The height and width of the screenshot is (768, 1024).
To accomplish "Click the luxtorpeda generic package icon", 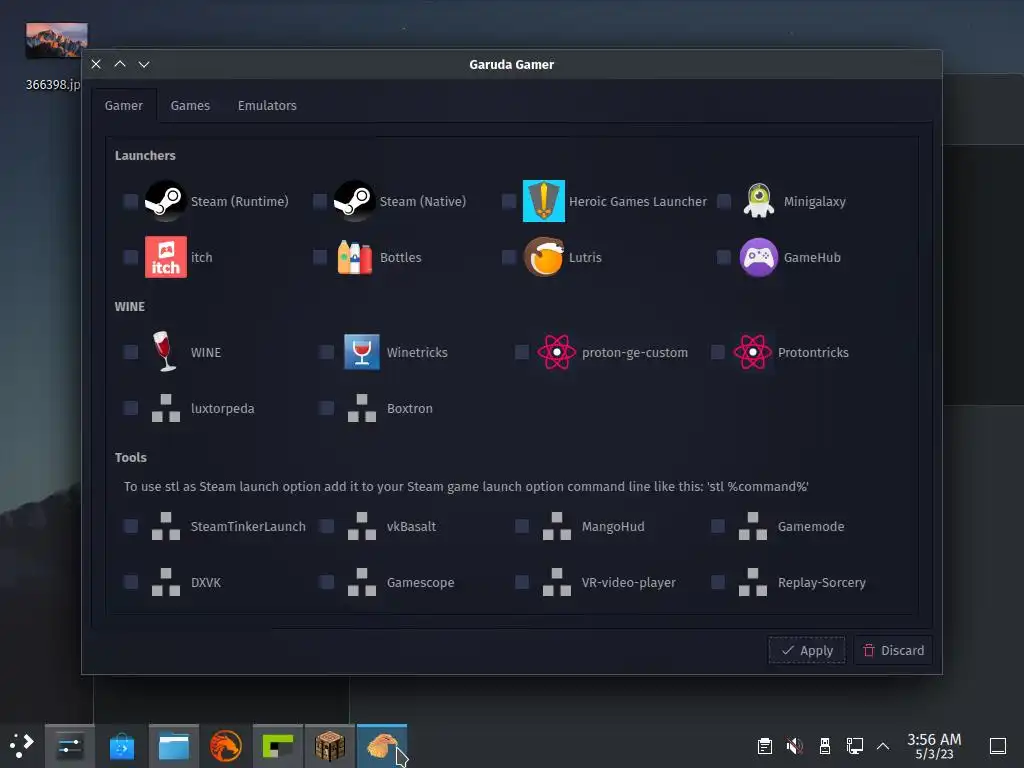I will coord(166,408).
